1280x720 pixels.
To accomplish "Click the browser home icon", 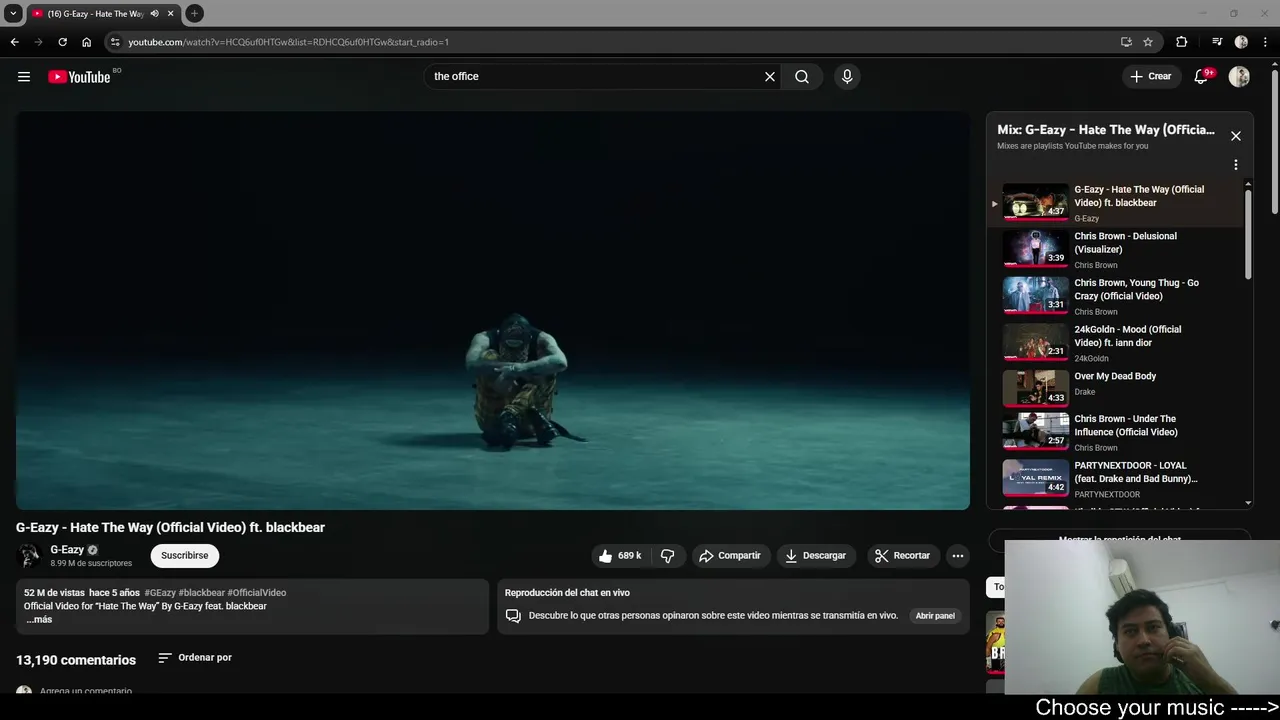I will [x=86, y=42].
